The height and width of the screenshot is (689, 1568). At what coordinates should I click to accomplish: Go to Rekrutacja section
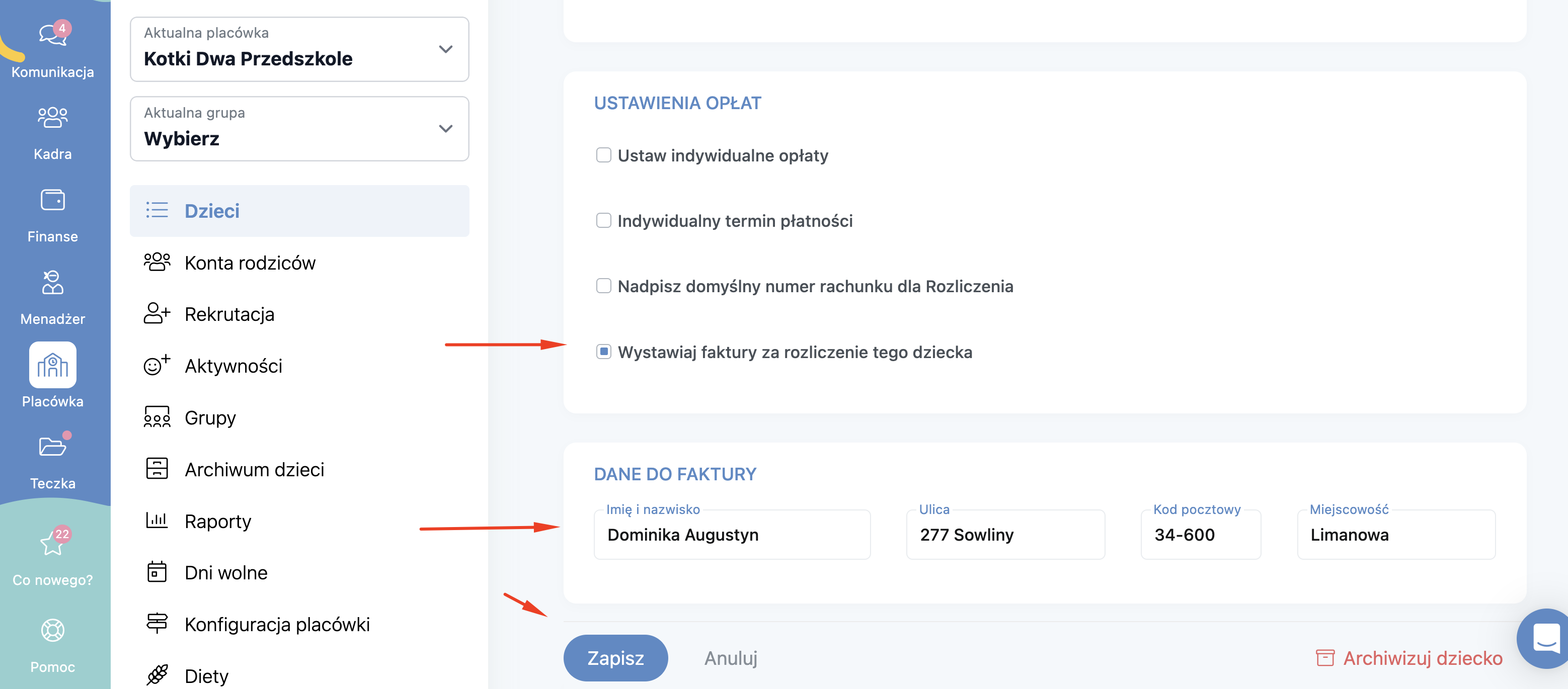coord(299,314)
